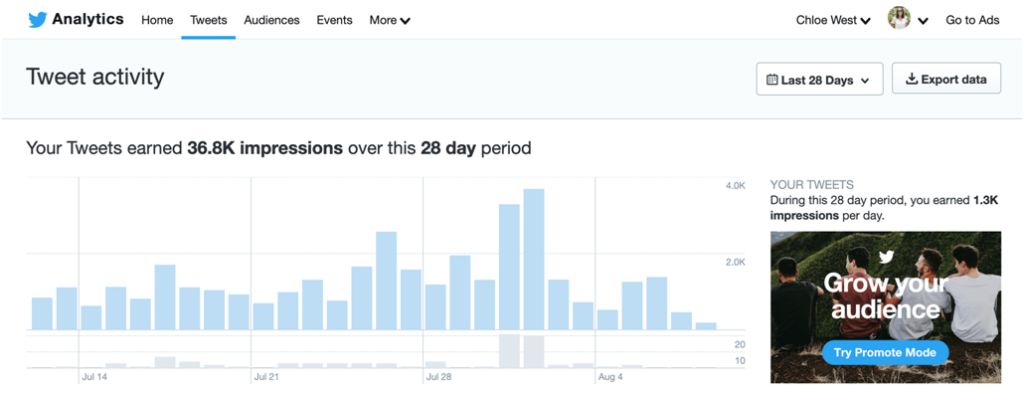This screenshot has height=393, width=1024.
Task: Go to the Home tab
Action: tap(157, 20)
